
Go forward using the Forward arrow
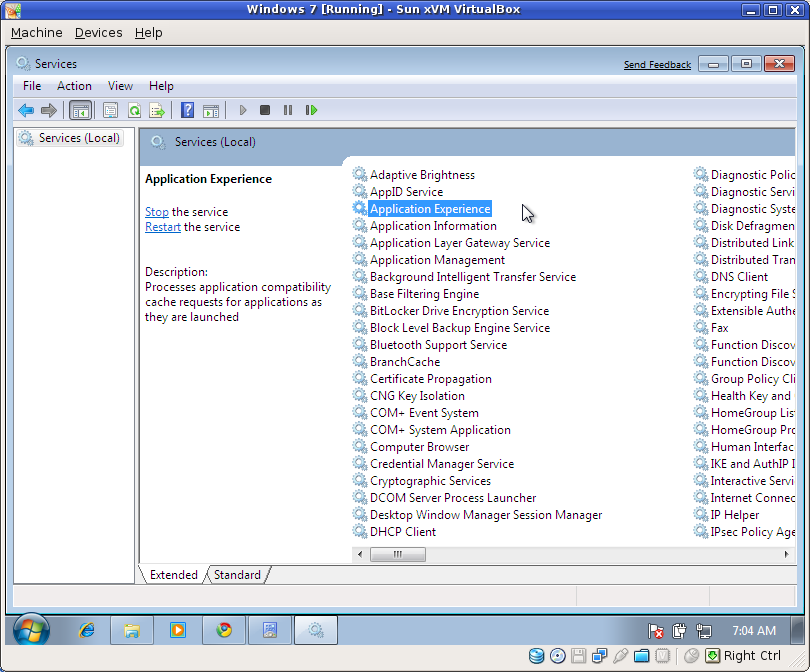[x=47, y=110]
